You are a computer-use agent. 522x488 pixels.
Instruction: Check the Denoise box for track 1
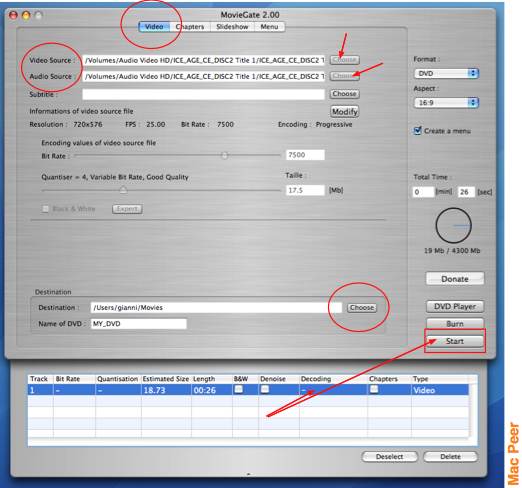coord(265,389)
